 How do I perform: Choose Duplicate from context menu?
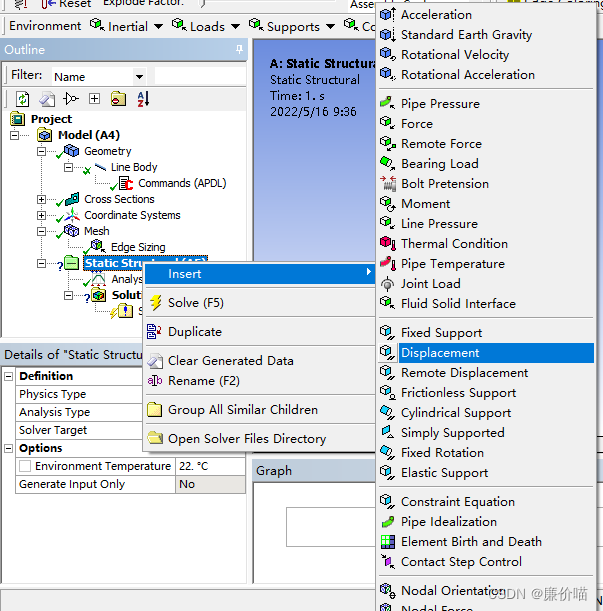pos(260,332)
